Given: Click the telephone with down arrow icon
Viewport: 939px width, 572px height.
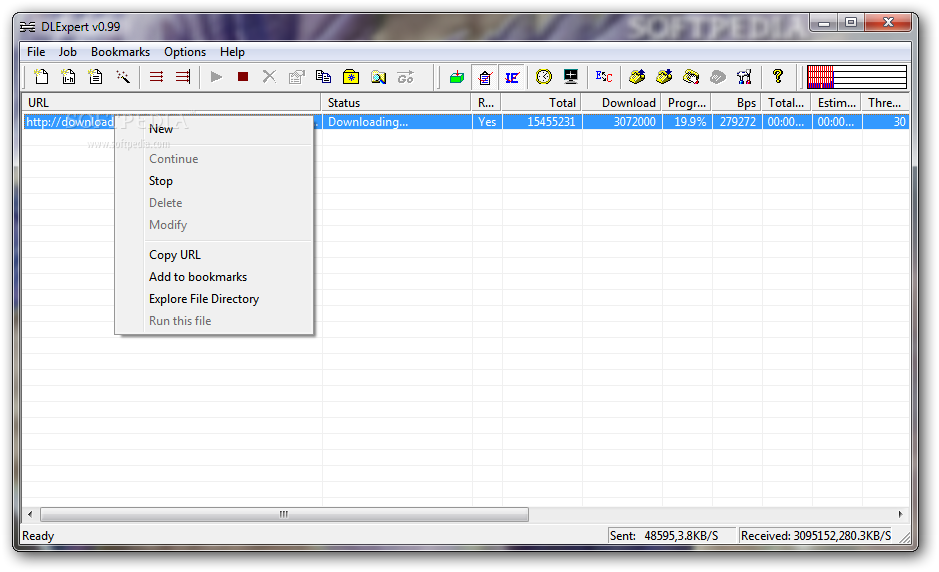Looking at the screenshot, I should [x=664, y=77].
